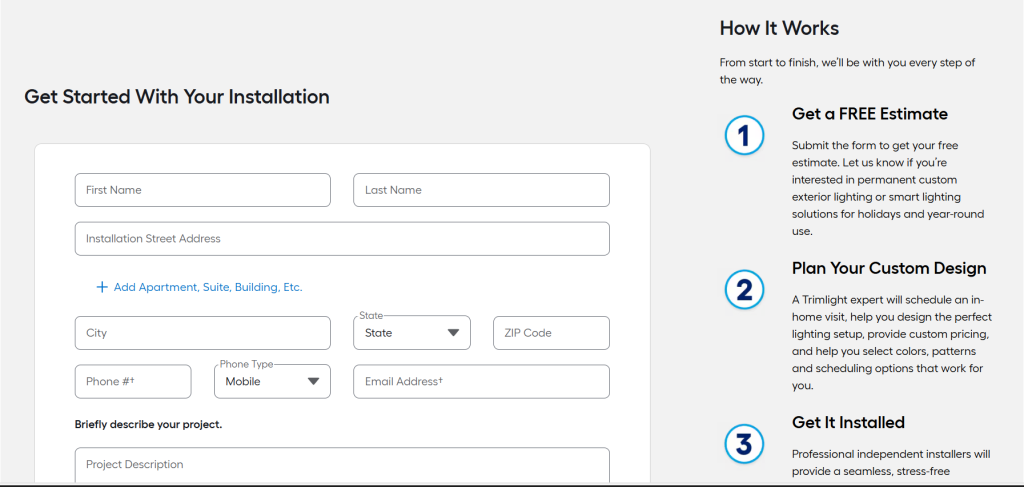Click the numbered circle 2 icon
This screenshot has height=487, width=1024.
point(744,290)
